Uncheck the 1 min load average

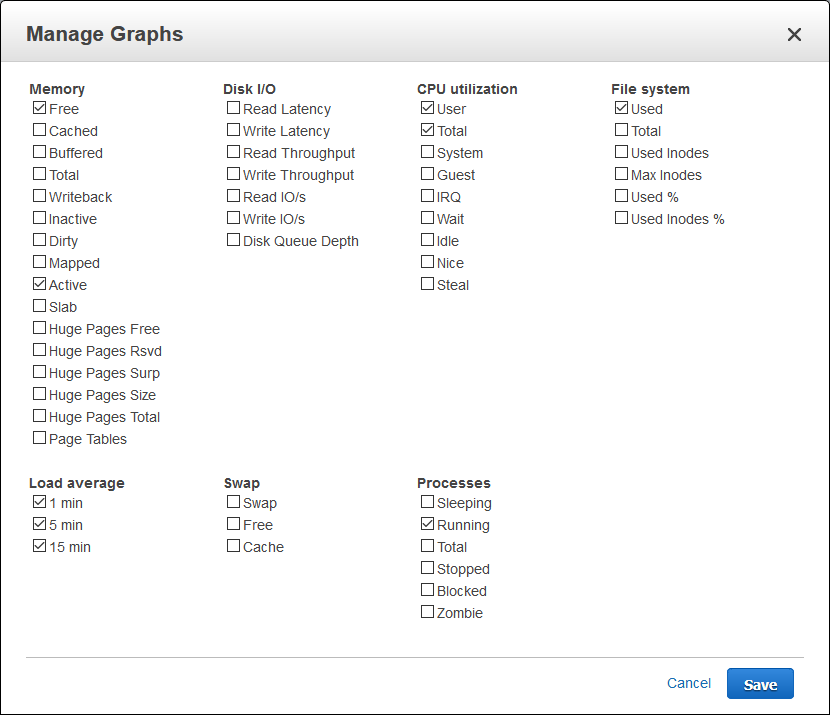tap(39, 502)
